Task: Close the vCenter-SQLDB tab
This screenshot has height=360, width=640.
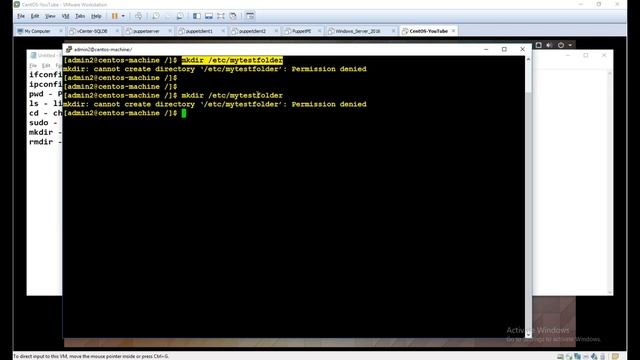Action: 117,31
